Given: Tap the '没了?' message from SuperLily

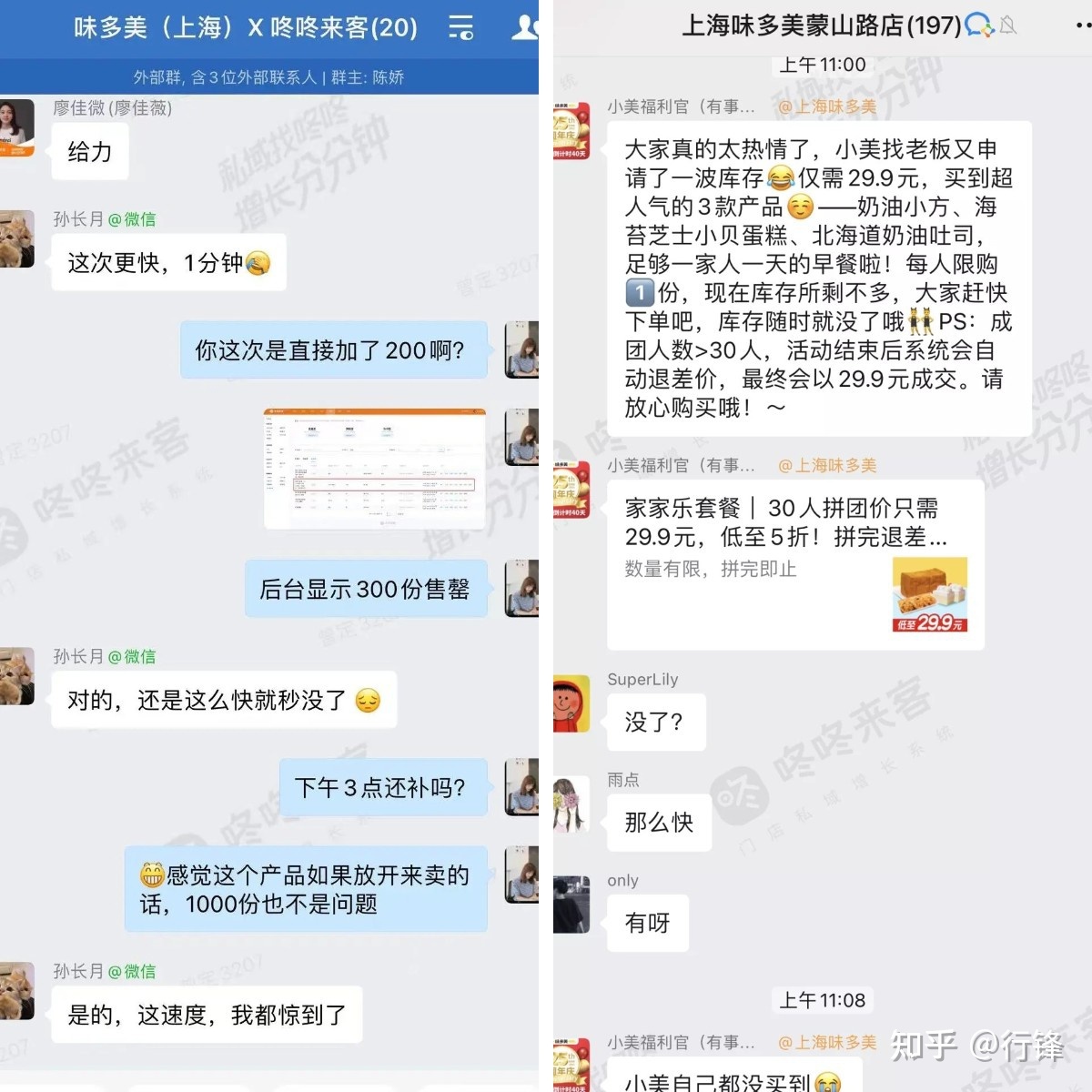Looking at the screenshot, I should (x=655, y=722).
